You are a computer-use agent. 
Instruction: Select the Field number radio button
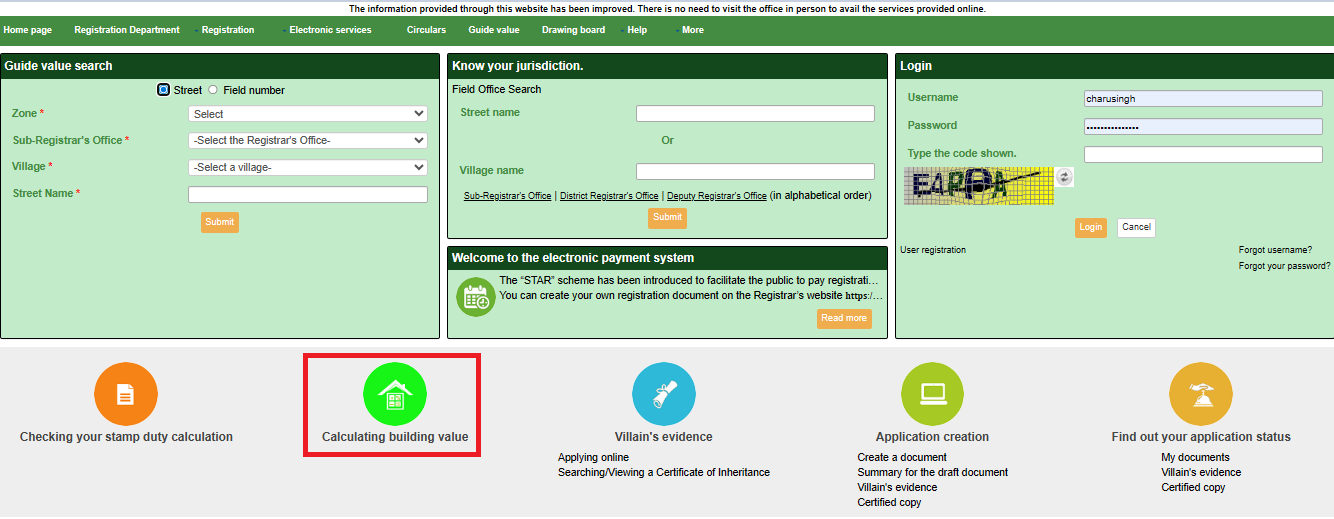coord(213,90)
